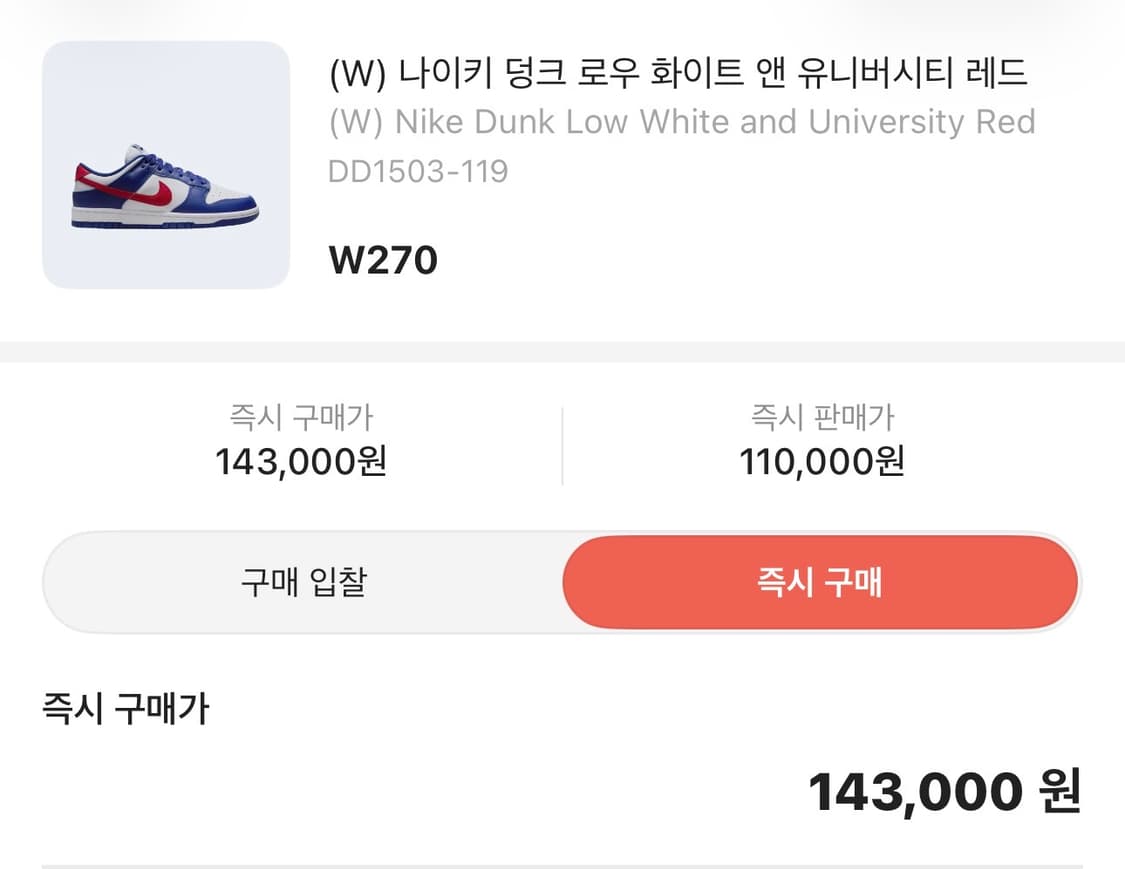Screen dimensions: 1125x869
Task: Select the W270 size label
Action: pyautogui.click(x=383, y=260)
